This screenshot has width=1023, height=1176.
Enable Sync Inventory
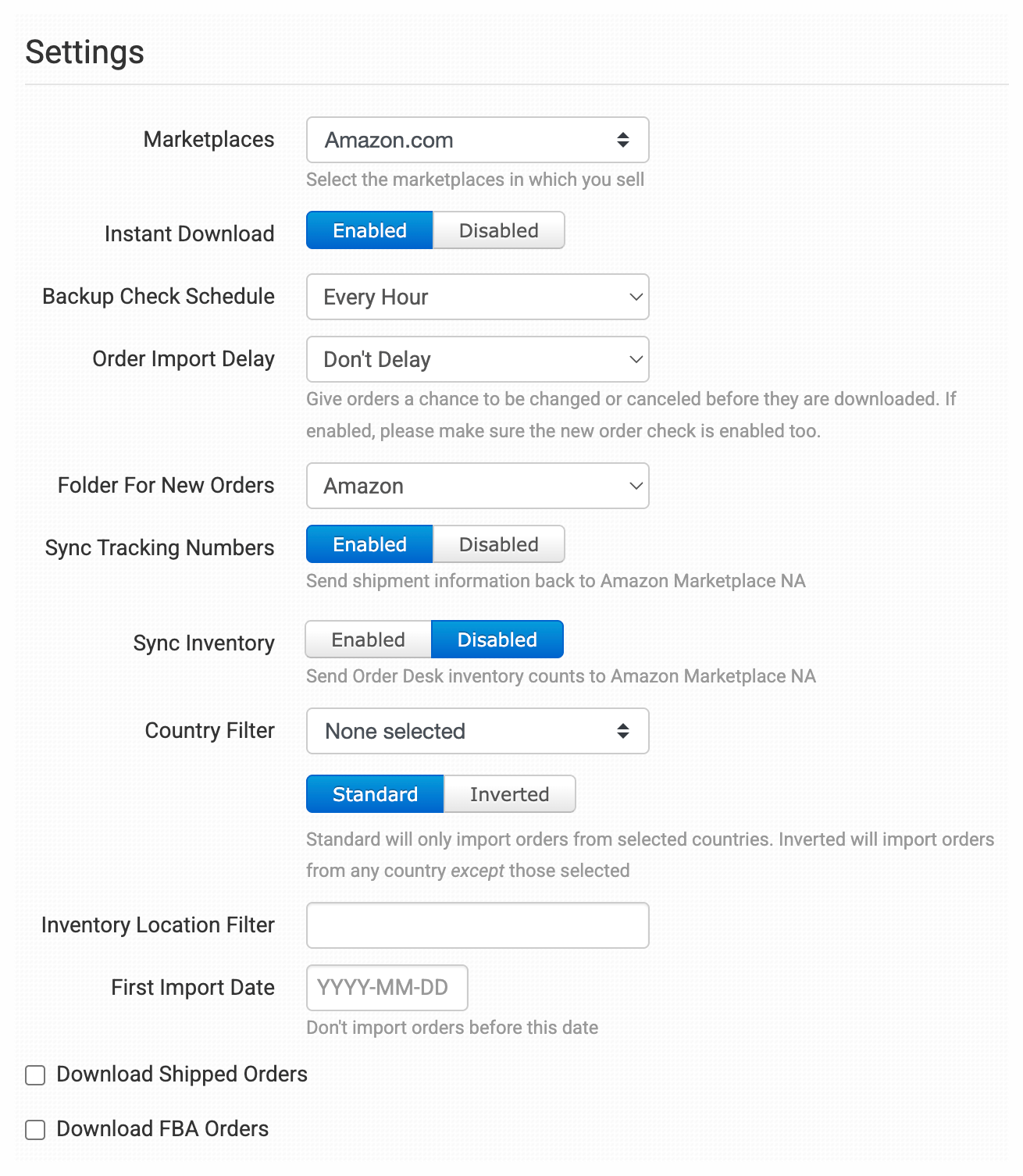pos(368,640)
